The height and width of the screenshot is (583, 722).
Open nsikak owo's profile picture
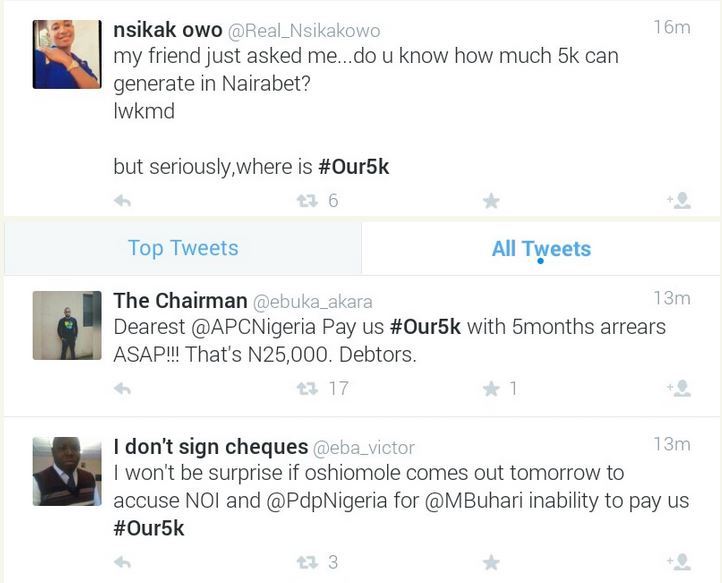click(67, 54)
